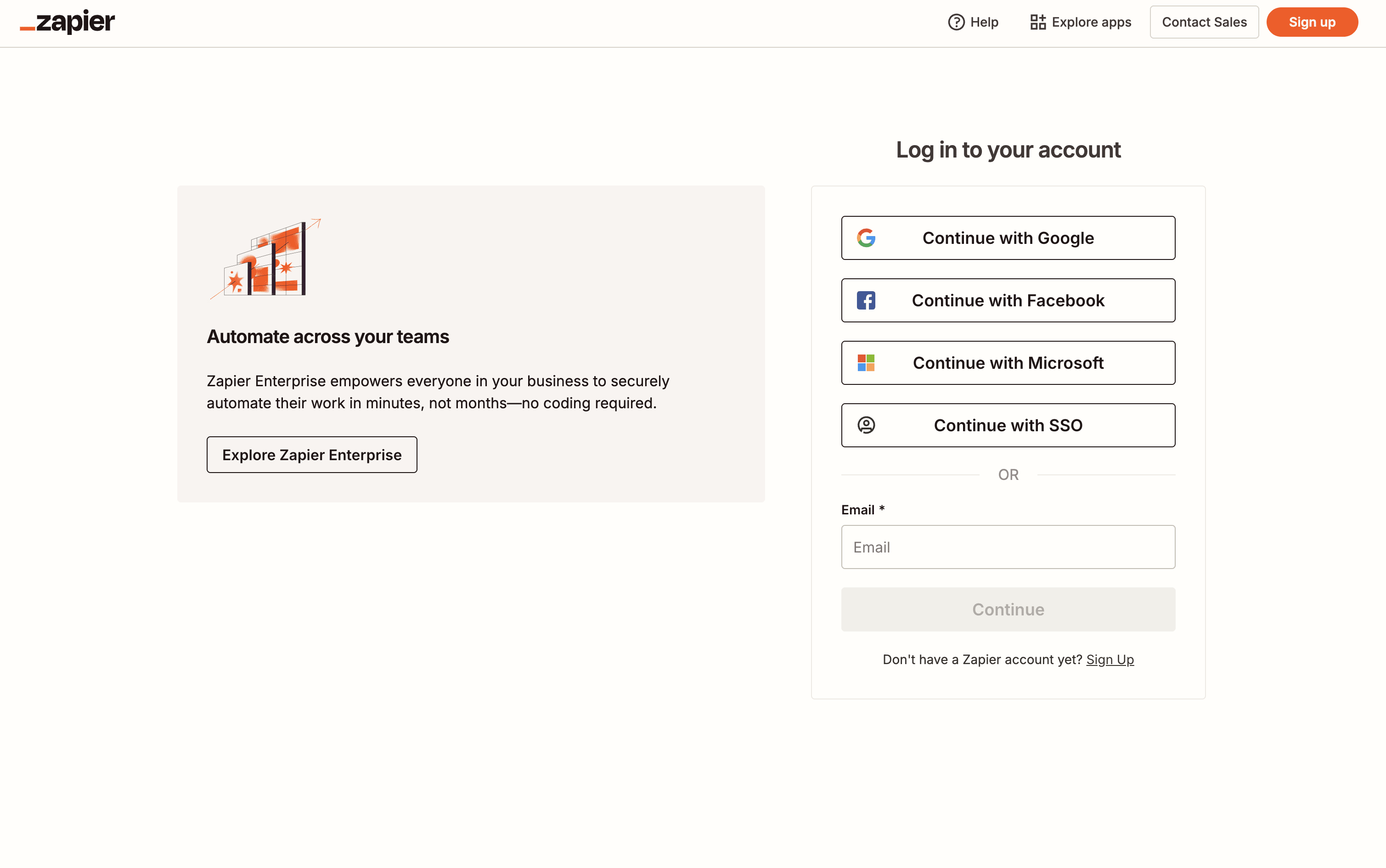Continue with Facebook login
The width and height of the screenshot is (1386, 868).
pos(1008,300)
